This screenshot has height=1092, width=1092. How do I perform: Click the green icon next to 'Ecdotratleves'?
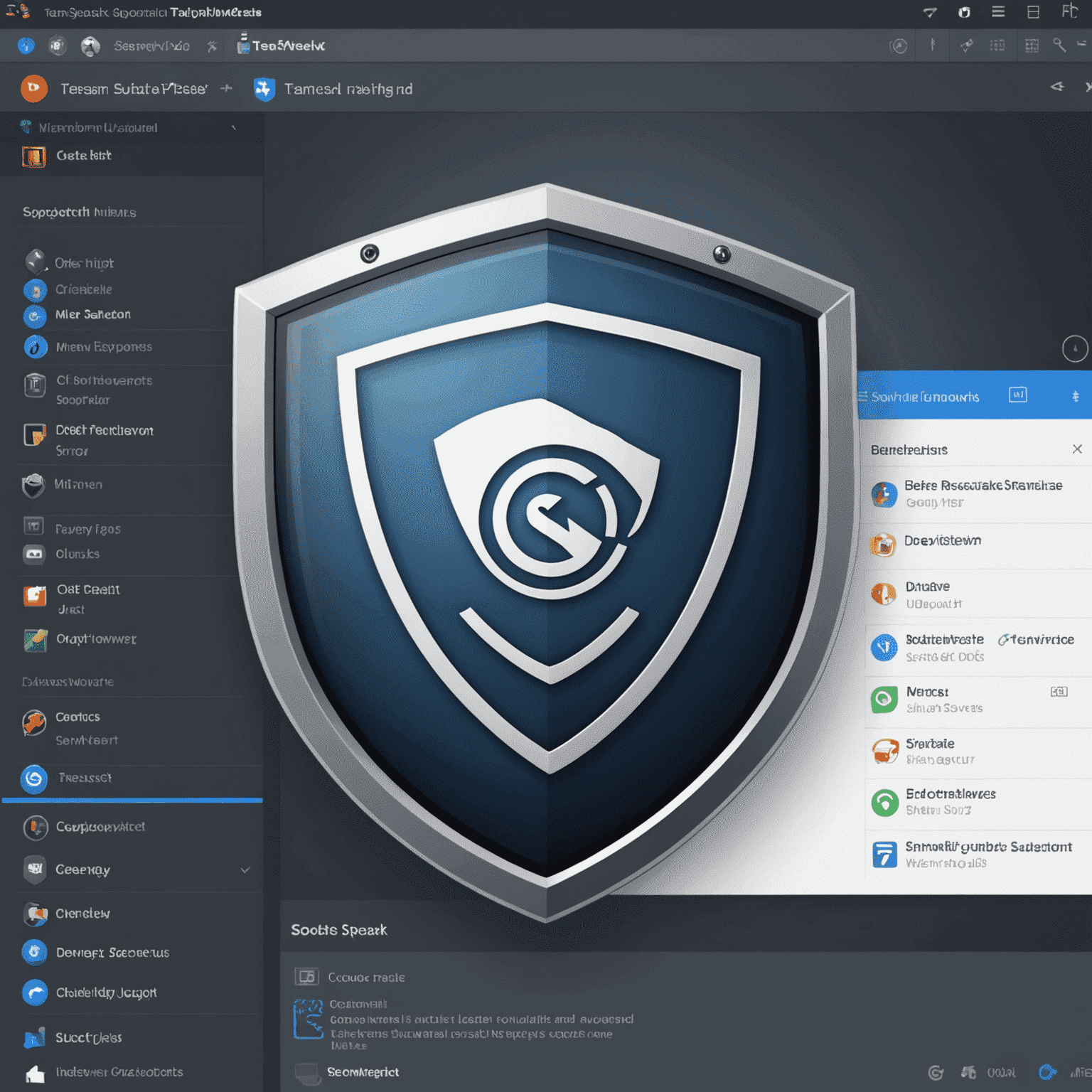tap(884, 803)
